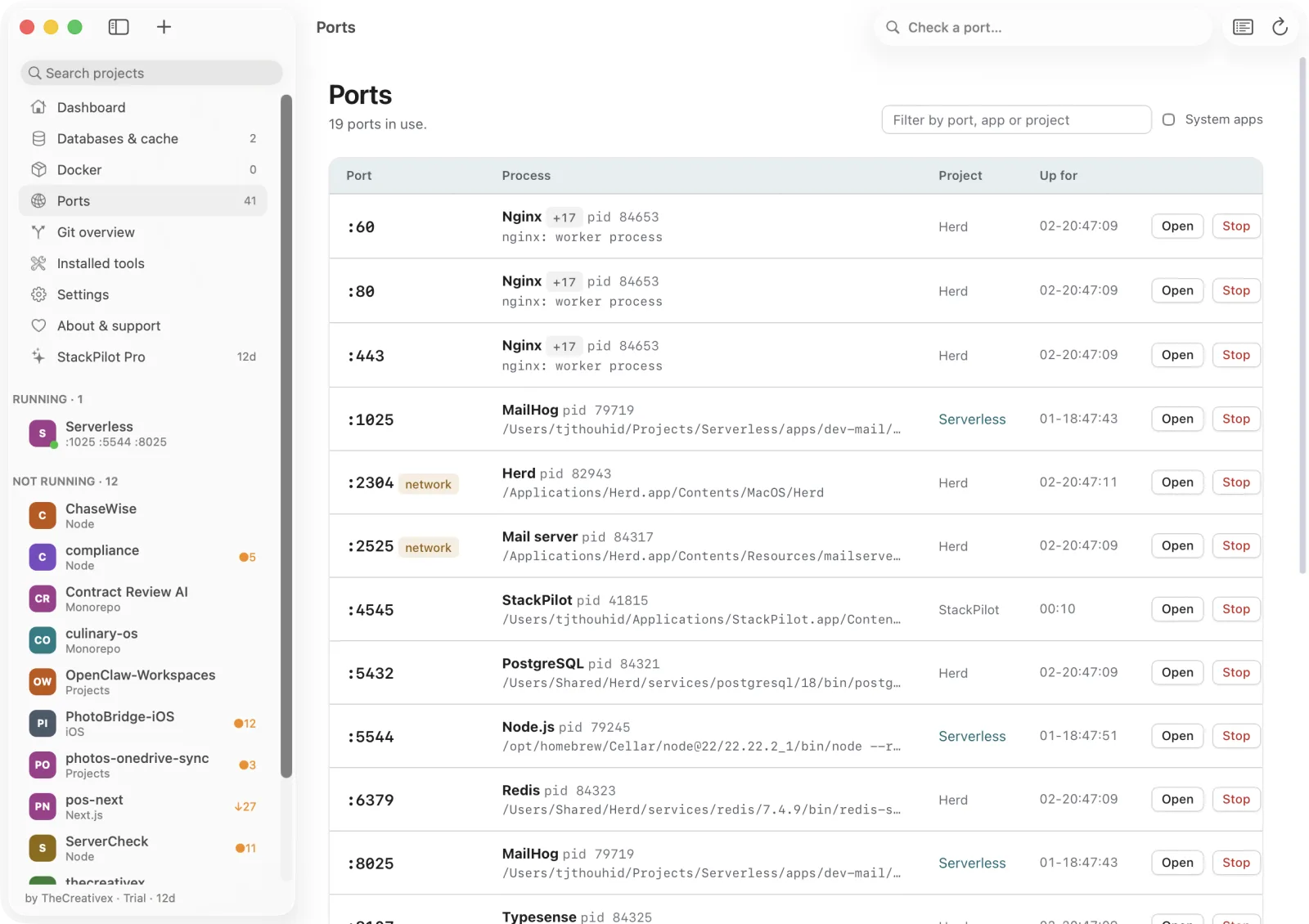Viewport: 1309px width, 924px height.
Task: Click the Installed tools wrench icon
Action: pyautogui.click(x=38, y=263)
